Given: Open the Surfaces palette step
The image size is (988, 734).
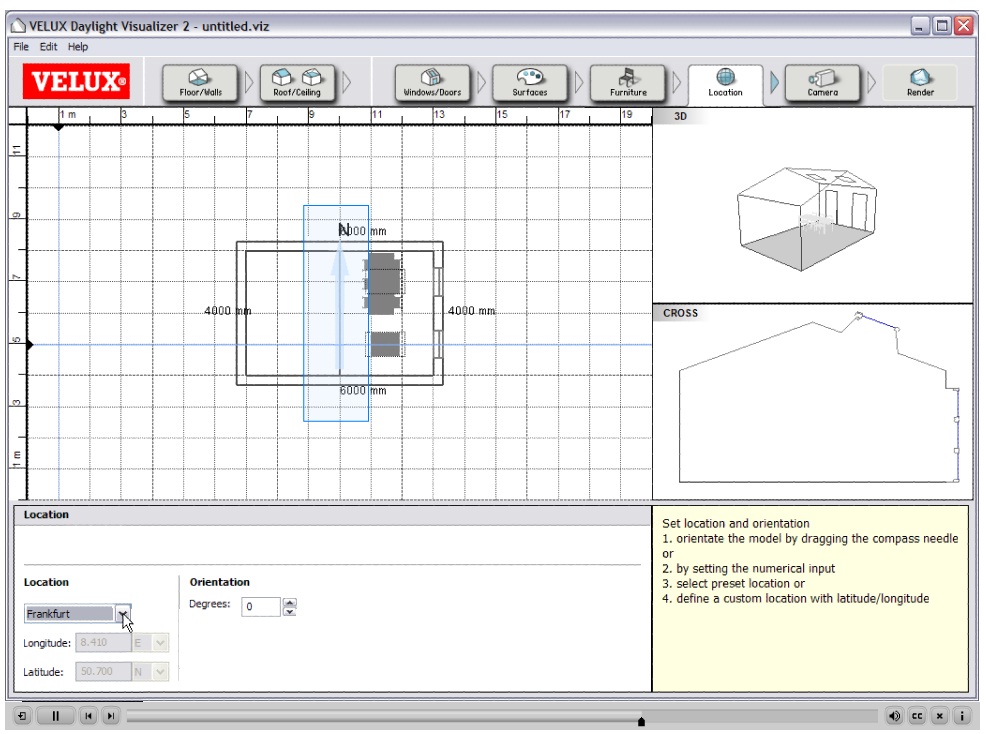Looking at the screenshot, I should [530, 83].
